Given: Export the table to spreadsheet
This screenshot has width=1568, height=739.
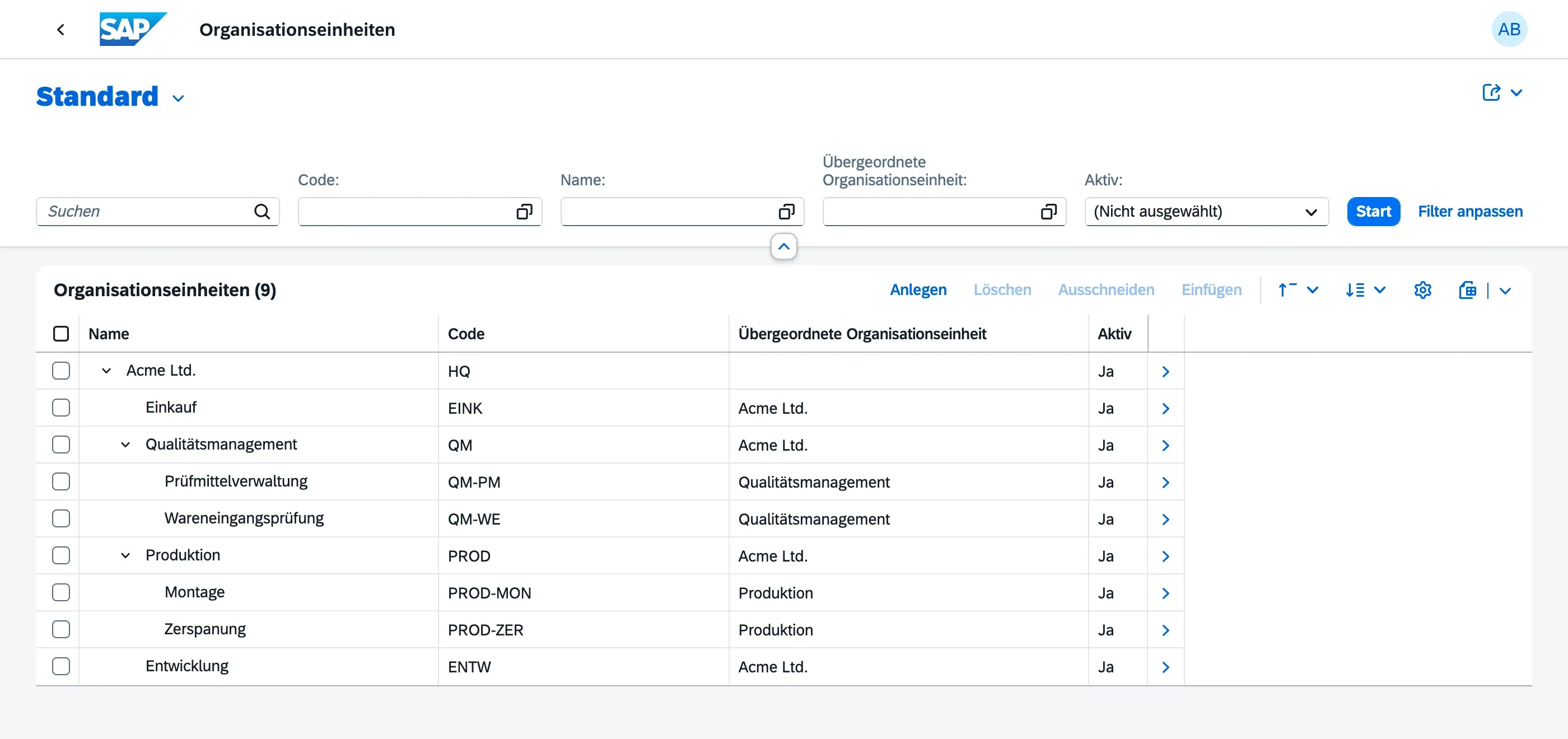Looking at the screenshot, I should pos(1467,290).
